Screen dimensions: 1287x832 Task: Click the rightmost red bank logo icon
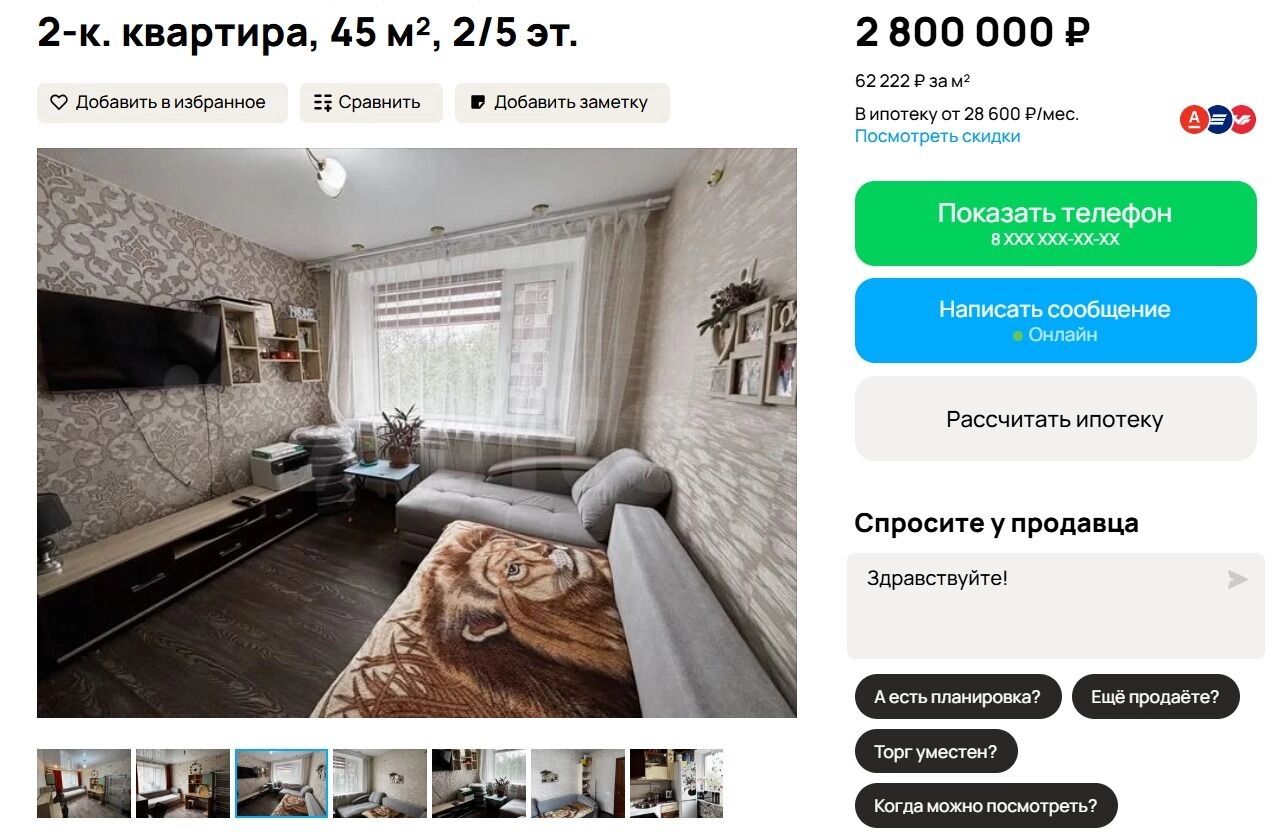click(1243, 119)
